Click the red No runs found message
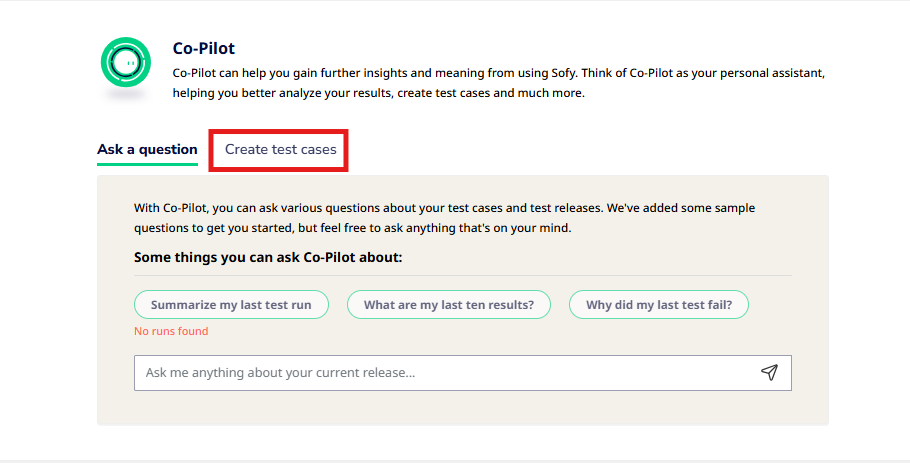This screenshot has width=910, height=463. [171, 331]
